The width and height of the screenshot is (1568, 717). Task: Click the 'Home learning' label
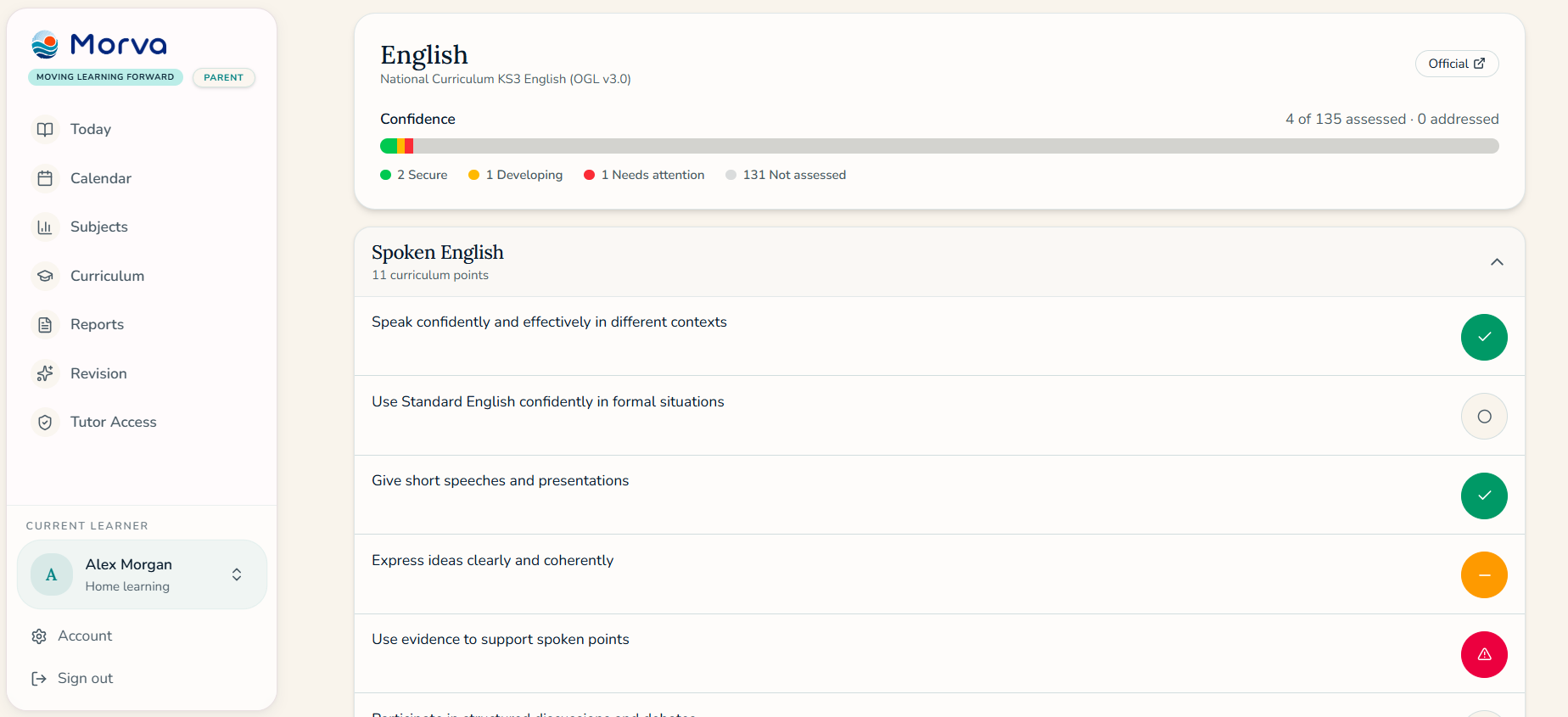pyautogui.click(x=127, y=586)
